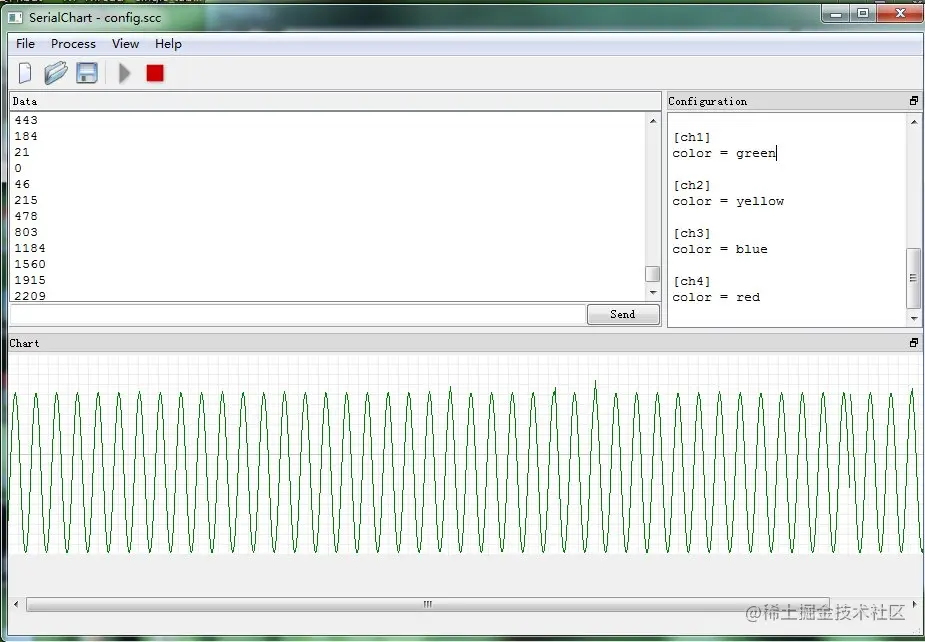The height and width of the screenshot is (642, 925).
Task: Click the chart horizontal scrollbar thumb
Action: [428, 604]
